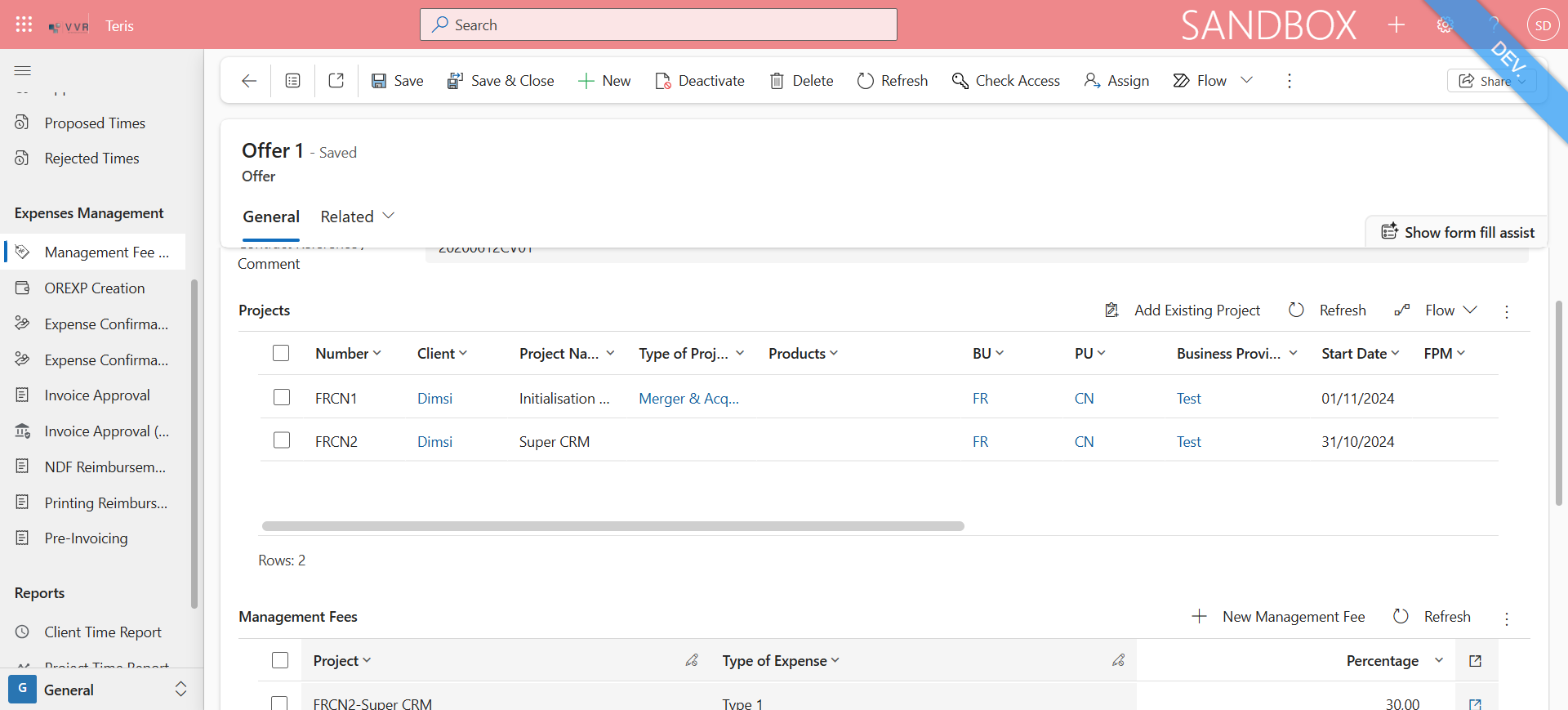The width and height of the screenshot is (1568, 710).
Task: Expand the command bar Flow menu
Action: (1247, 80)
